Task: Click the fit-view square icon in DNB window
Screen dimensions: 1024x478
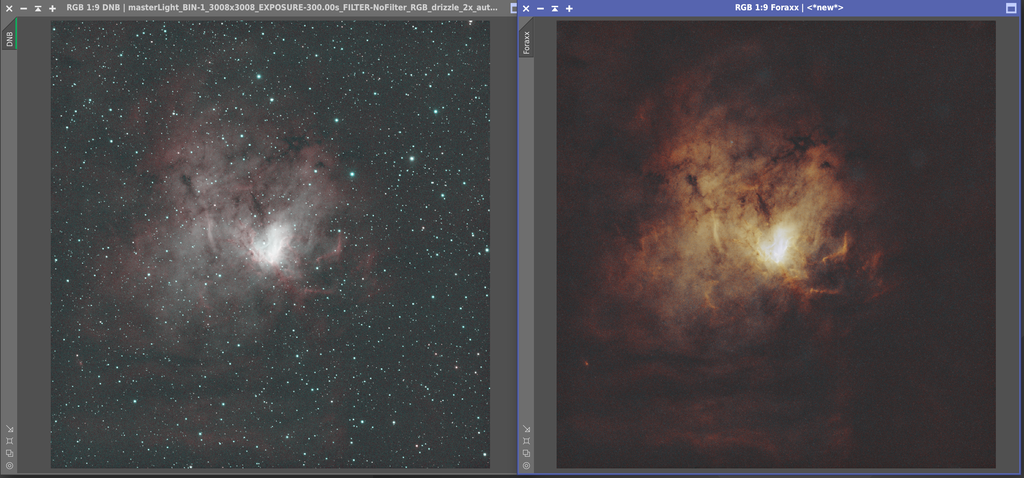Action: (9, 441)
